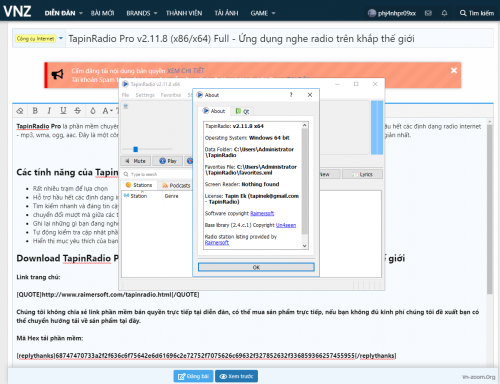Viewport: 500px width, 384px height.
Task: Open the notifications bell icon
Action: [x=444, y=13]
